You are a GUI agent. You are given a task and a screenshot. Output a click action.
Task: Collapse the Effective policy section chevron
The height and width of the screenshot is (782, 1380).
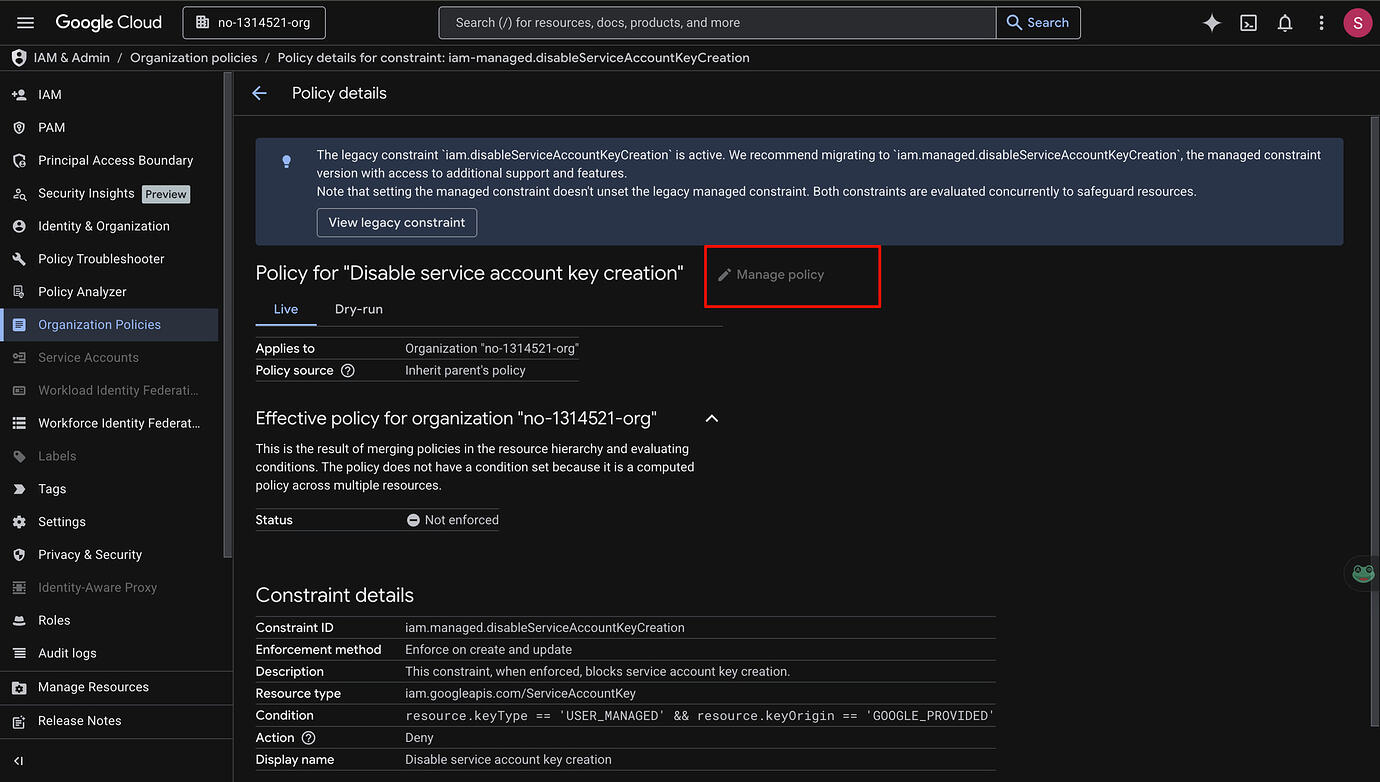coord(711,418)
